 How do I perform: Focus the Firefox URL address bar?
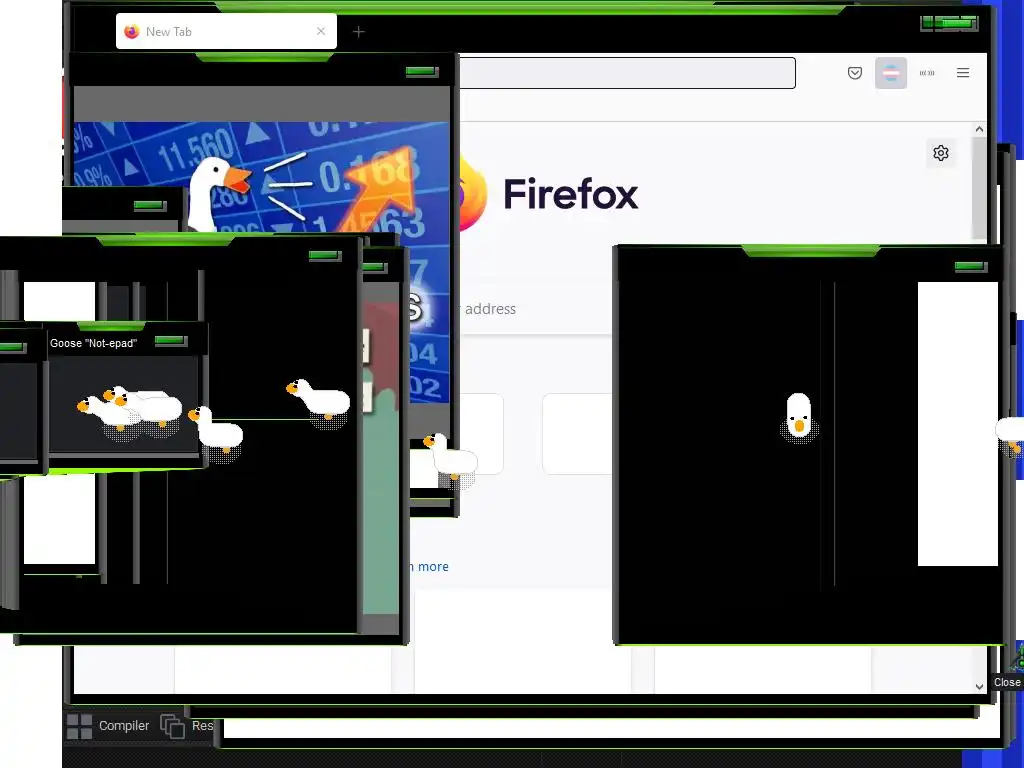click(627, 72)
